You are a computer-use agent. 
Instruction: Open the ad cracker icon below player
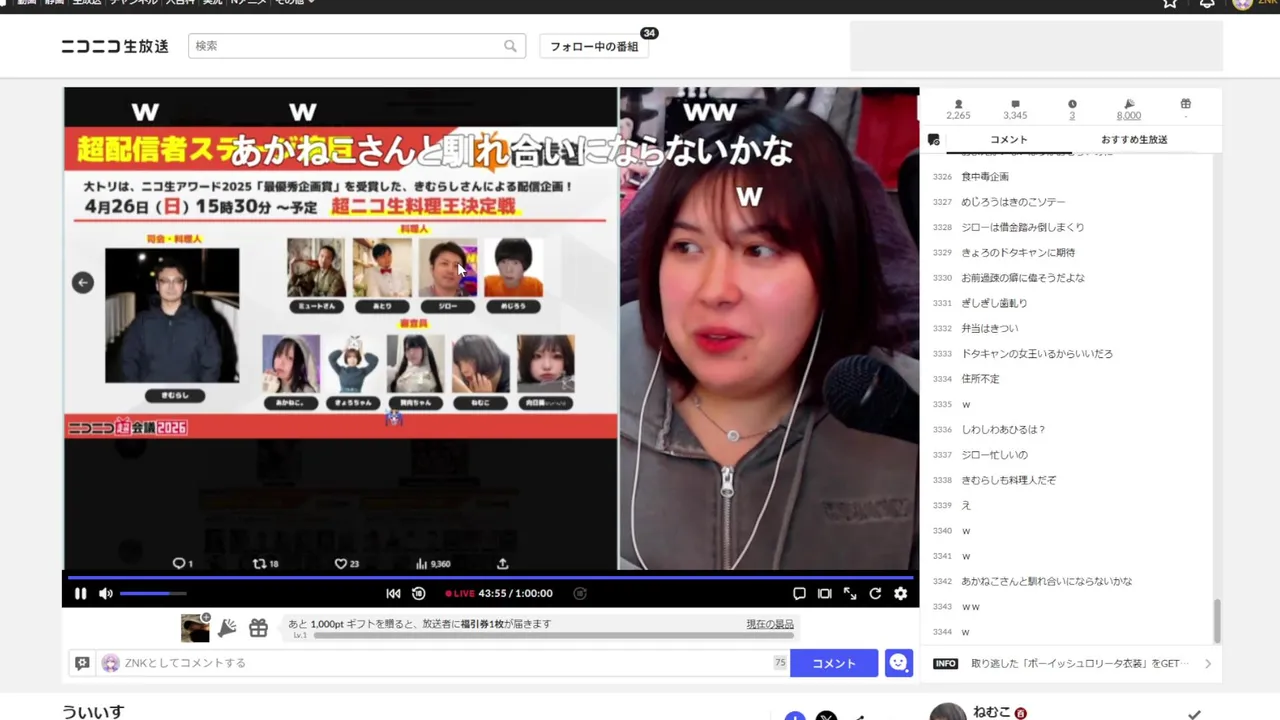tap(227, 628)
